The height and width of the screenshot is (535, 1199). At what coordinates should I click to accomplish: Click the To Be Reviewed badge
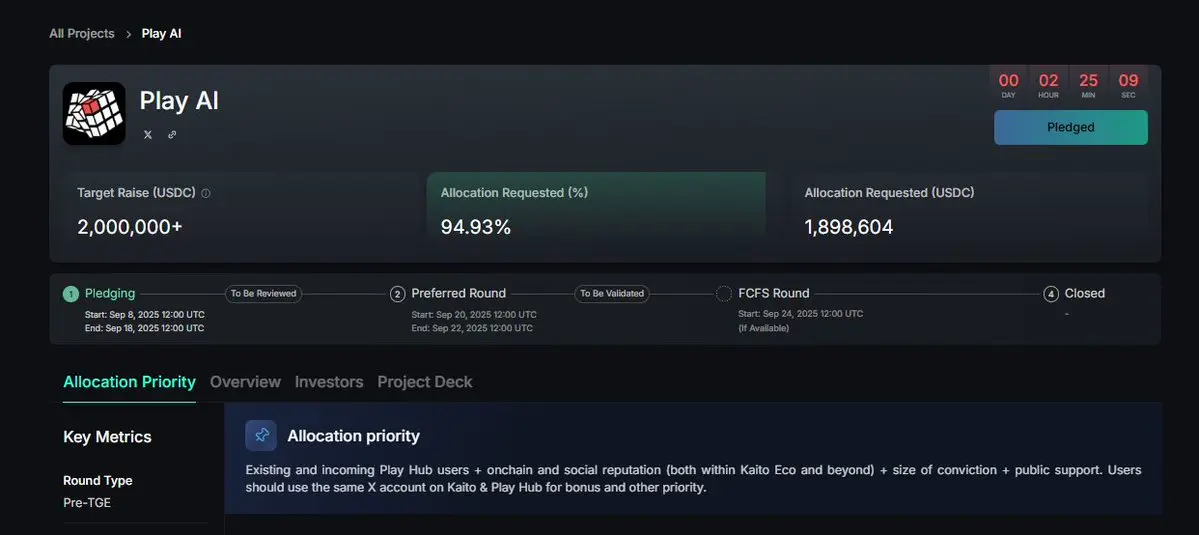262,293
